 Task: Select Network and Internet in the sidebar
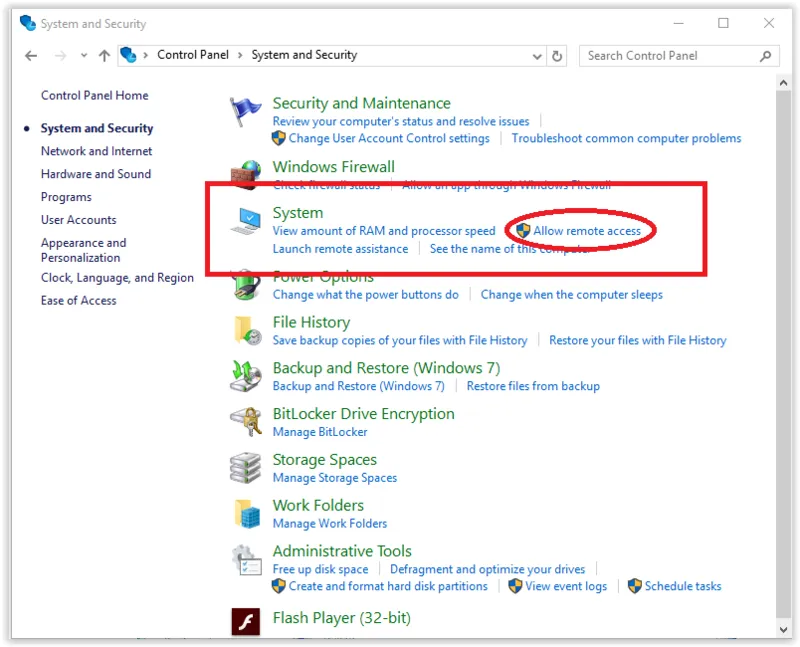(x=96, y=151)
